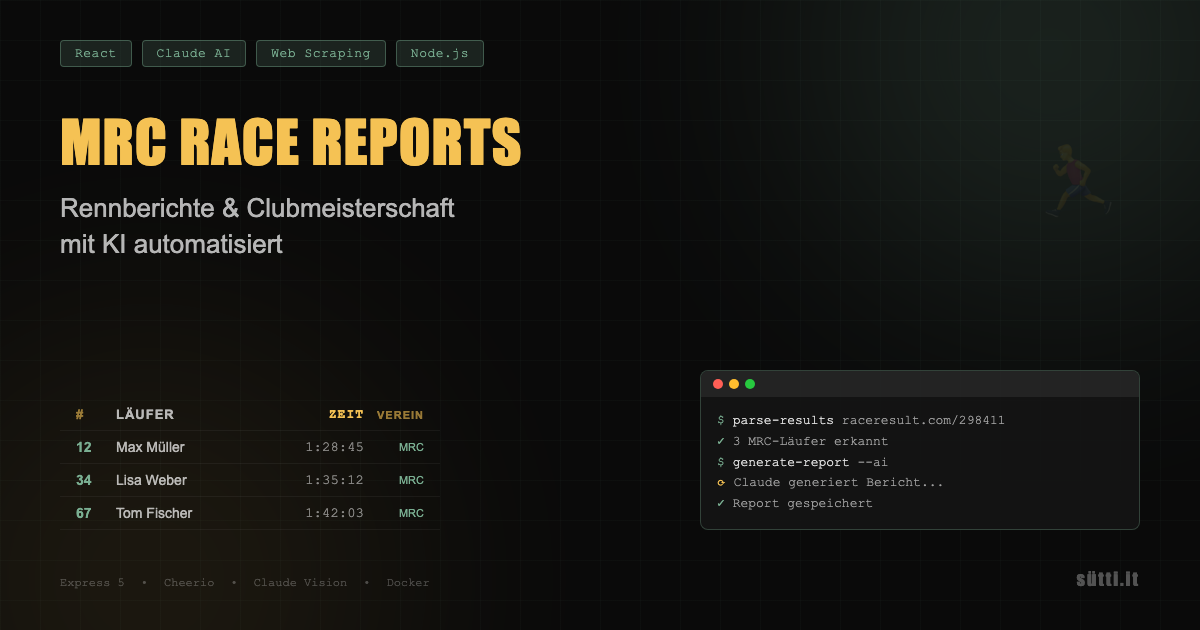Sort the table by ZEIT column
This screenshot has width=1200, height=630.
click(344, 414)
